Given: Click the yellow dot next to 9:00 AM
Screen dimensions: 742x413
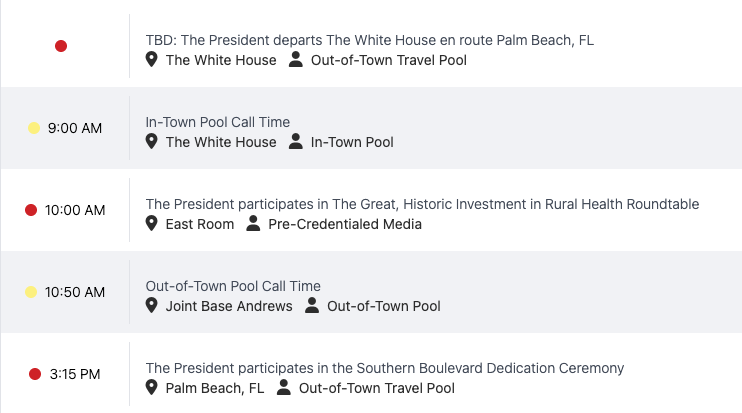Looking at the screenshot, I should 33,128.
